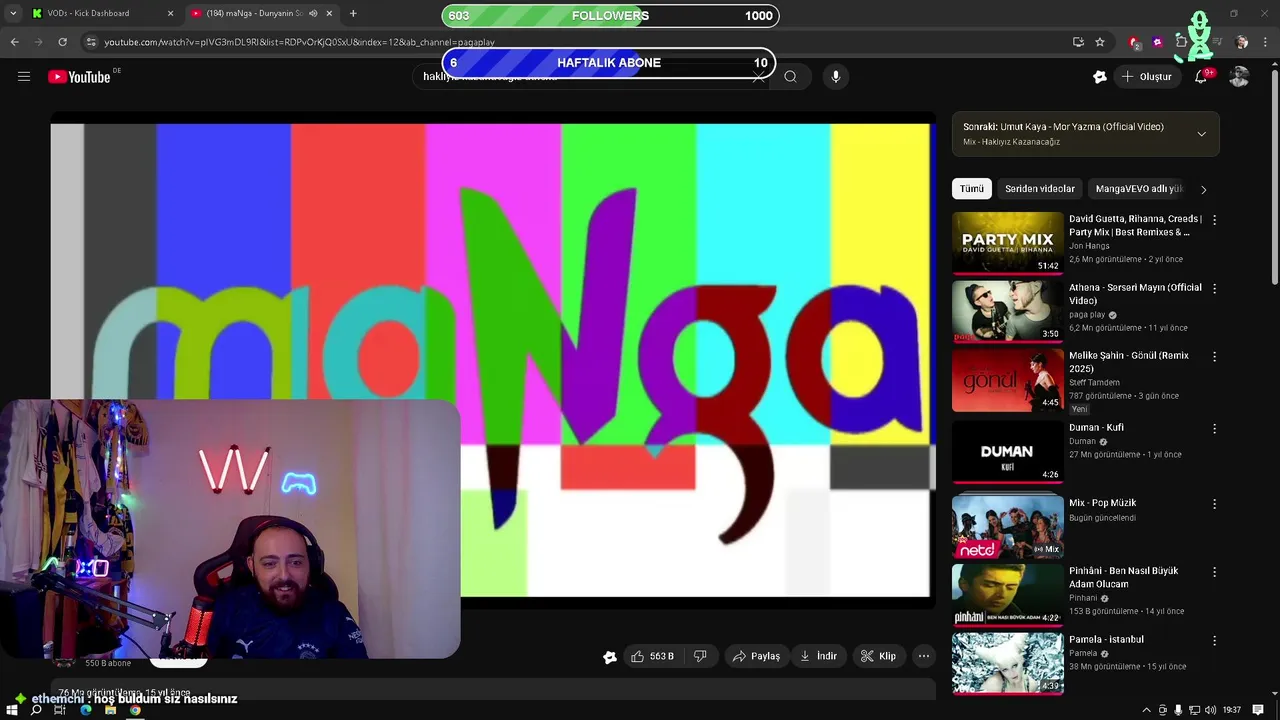Click the Oluştur create button
1280x720 pixels.
pyautogui.click(x=1146, y=77)
